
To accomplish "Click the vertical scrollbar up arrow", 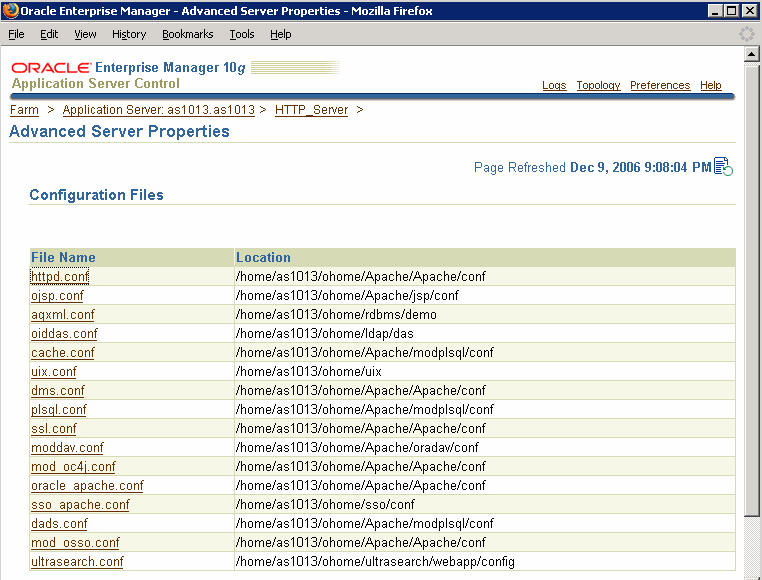I will point(751,53).
